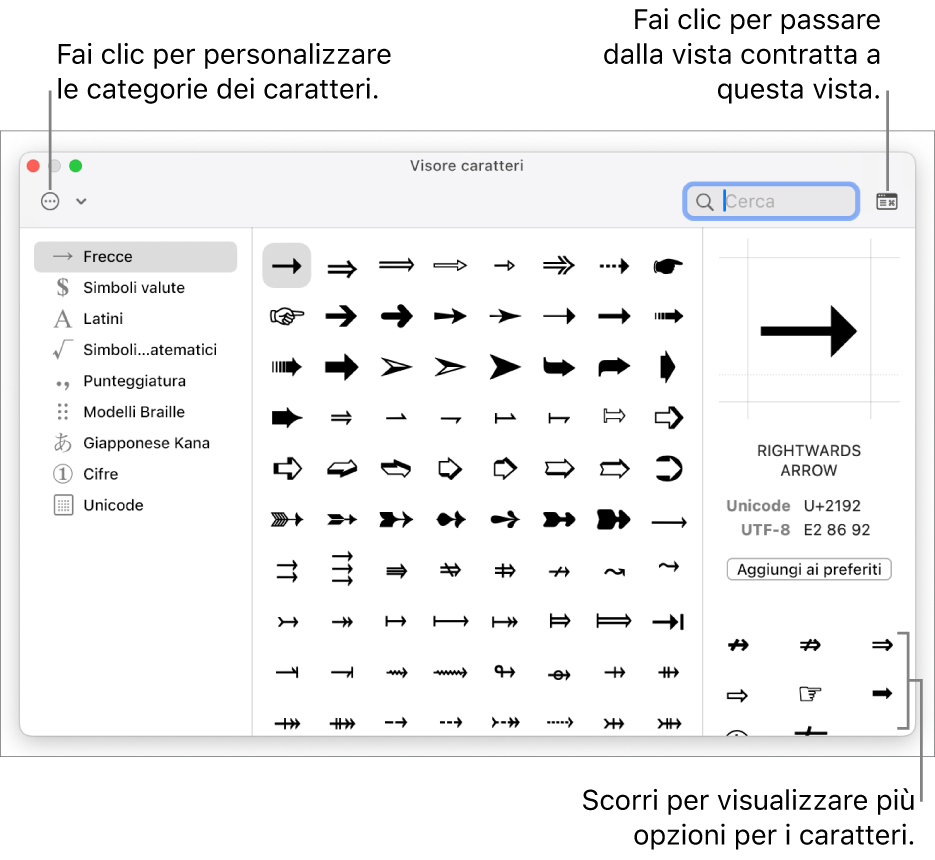The image size is (935, 860).
Task: Select the arrow through circle character
Action: pos(559,675)
